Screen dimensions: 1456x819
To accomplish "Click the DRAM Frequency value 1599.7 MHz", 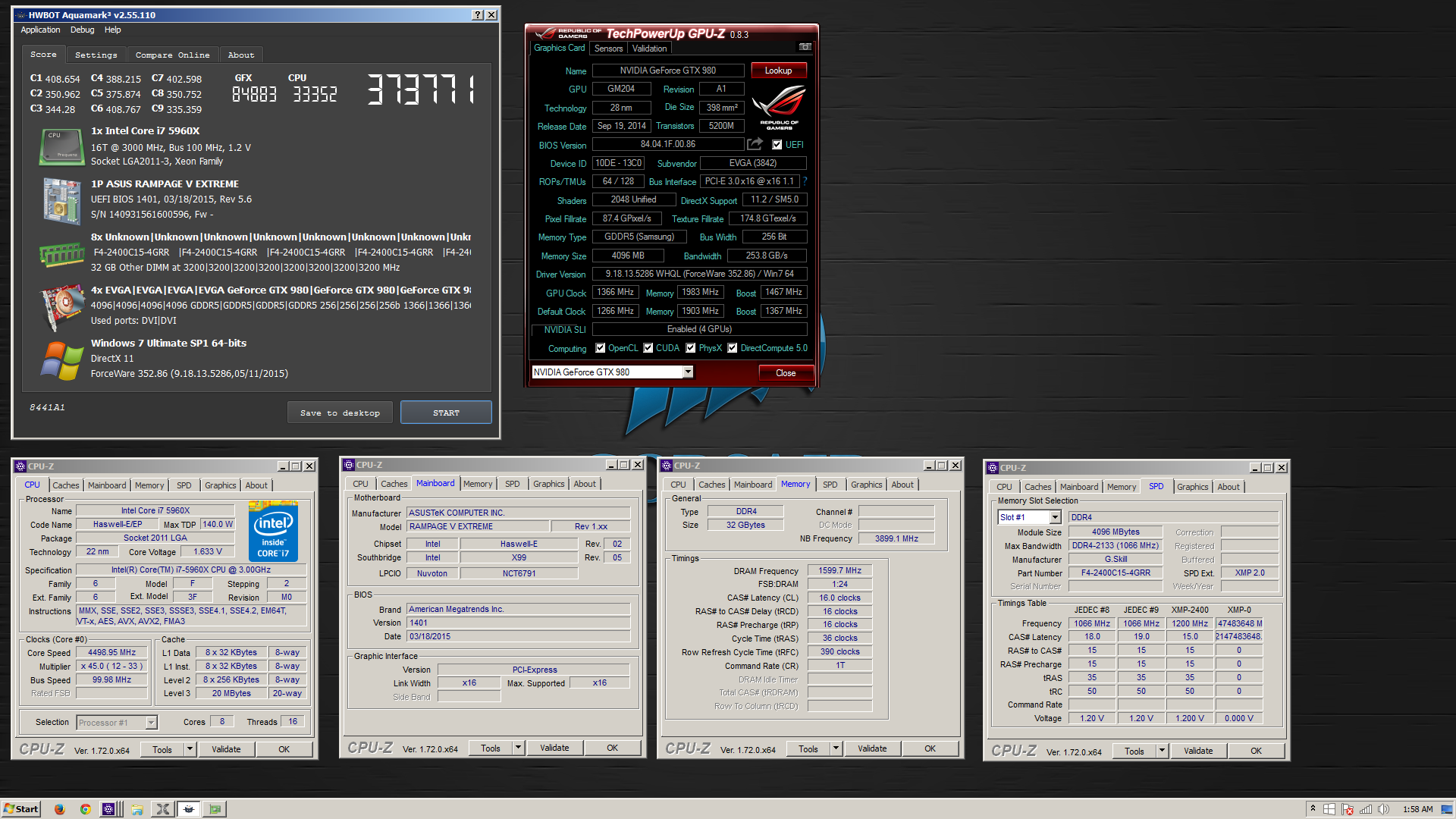I will click(839, 570).
